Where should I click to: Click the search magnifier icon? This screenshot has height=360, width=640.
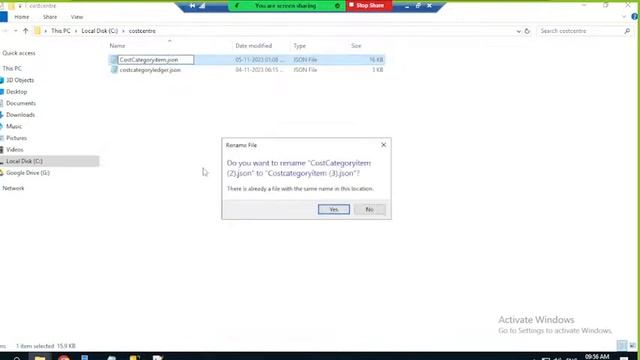(x=627, y=31)
